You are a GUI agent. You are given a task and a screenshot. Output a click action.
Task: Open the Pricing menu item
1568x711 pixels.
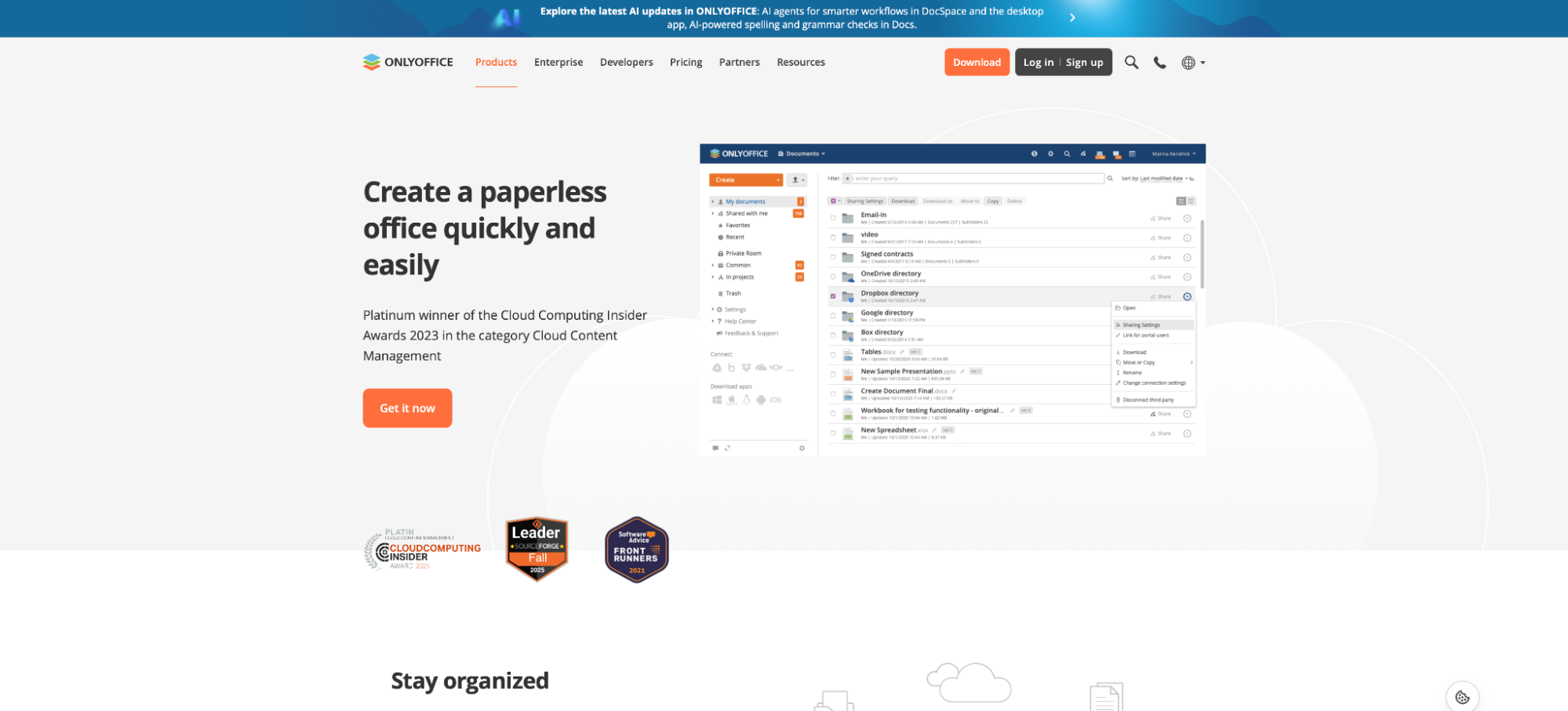point(686,62)
